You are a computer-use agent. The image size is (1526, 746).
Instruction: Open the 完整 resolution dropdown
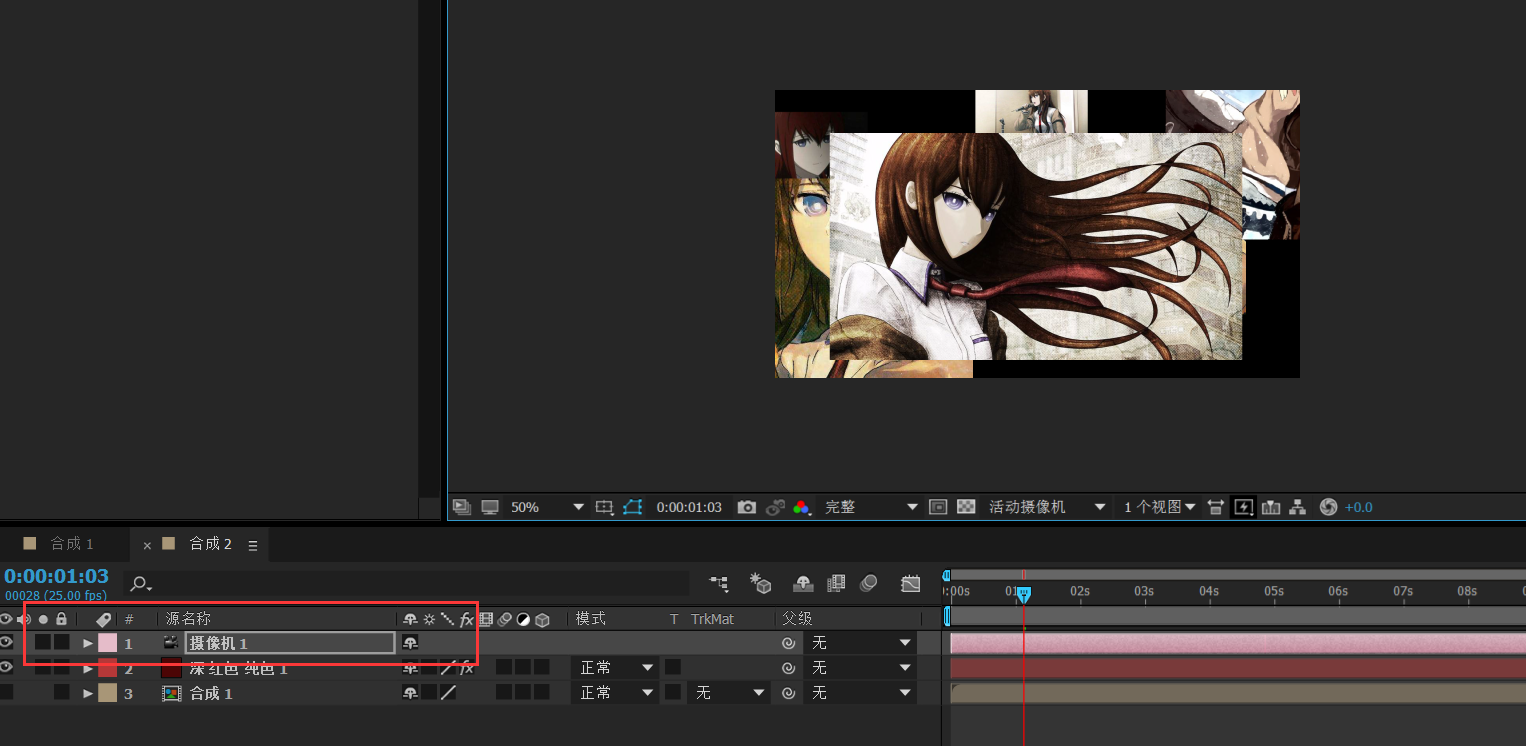click(870, 507)
